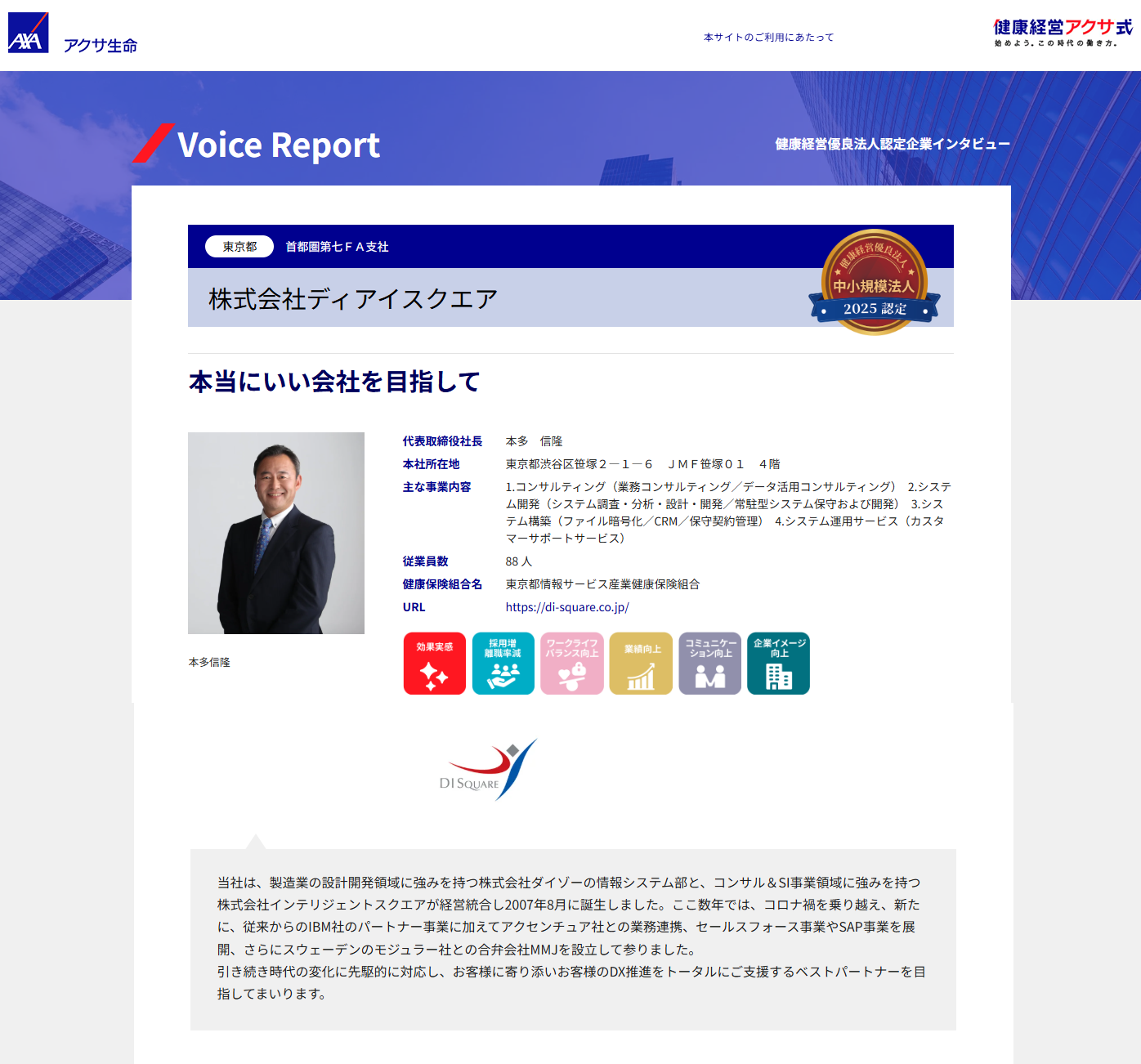
Task: Click the 本当にいい会社を目指して headline
Action: [x=334, y=382]
